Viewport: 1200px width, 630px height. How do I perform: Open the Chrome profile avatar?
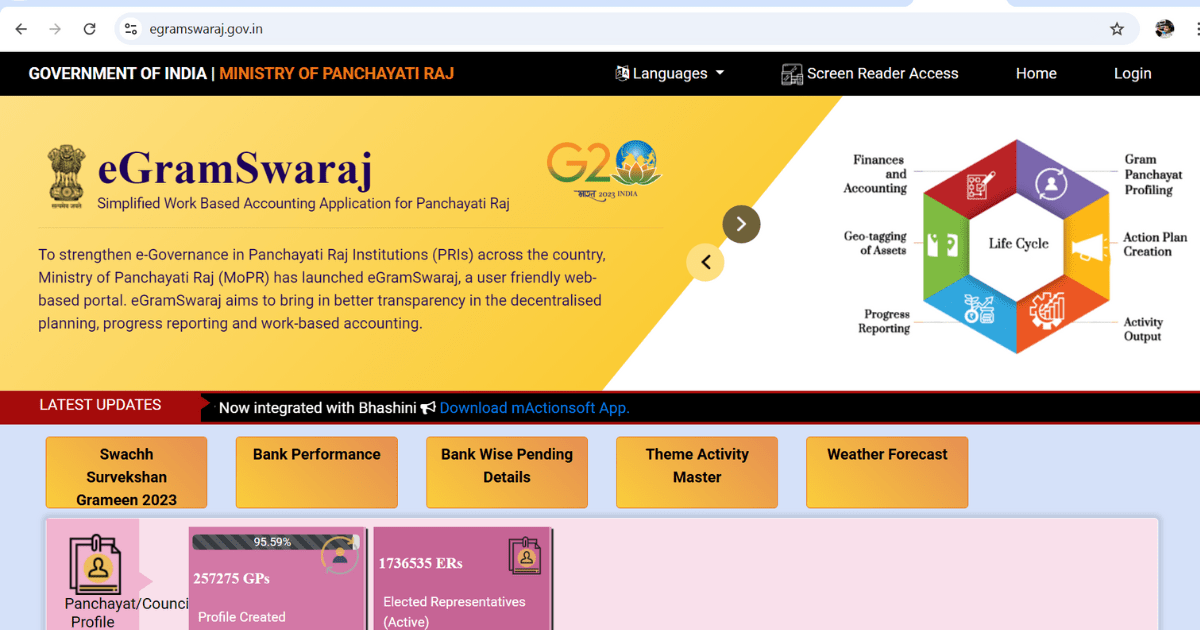pyautogui.click(x=1164, y=29)
